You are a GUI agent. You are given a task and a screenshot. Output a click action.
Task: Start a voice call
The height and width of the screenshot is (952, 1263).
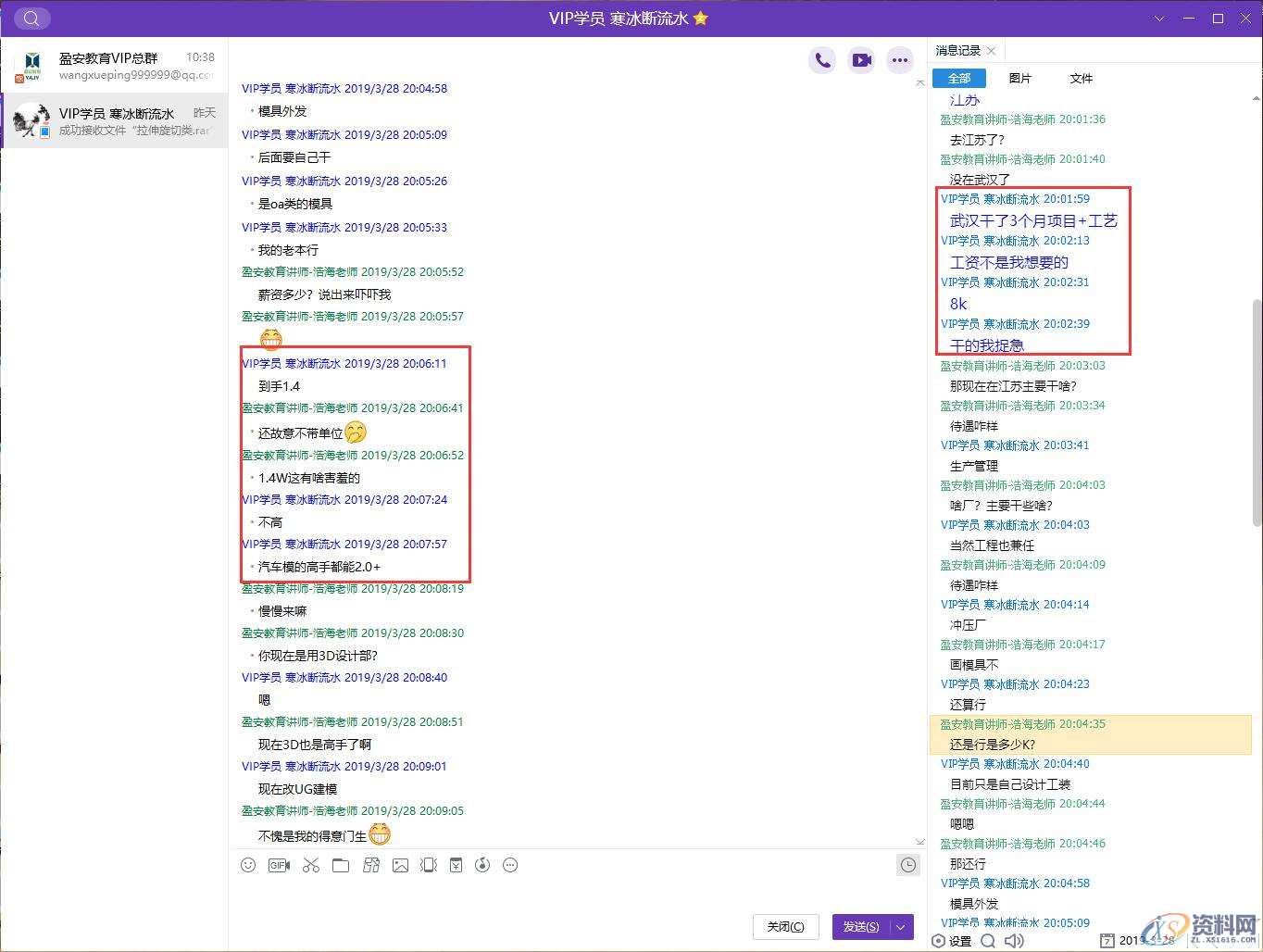822,59
